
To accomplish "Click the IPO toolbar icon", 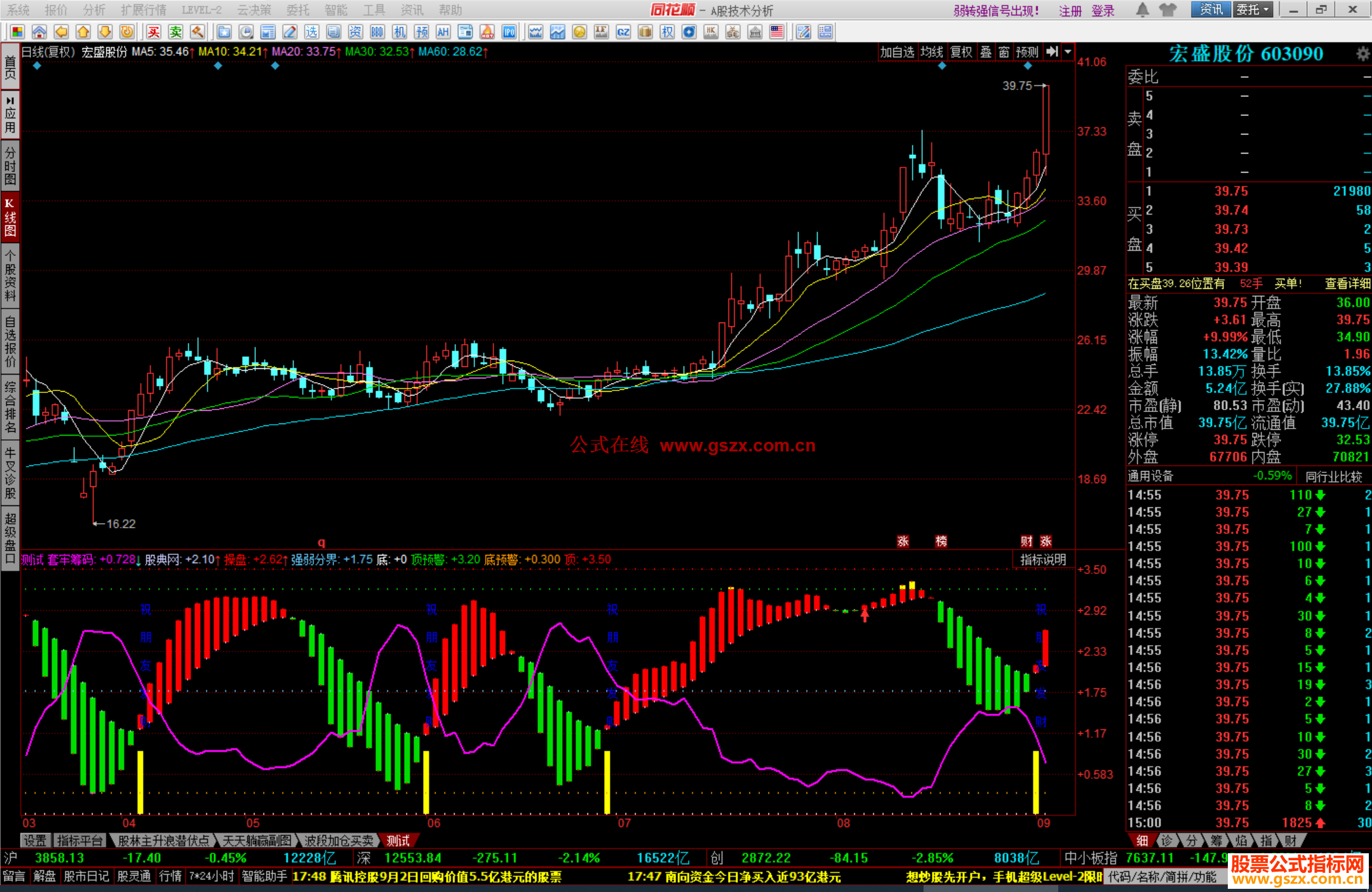I will 509,32.
